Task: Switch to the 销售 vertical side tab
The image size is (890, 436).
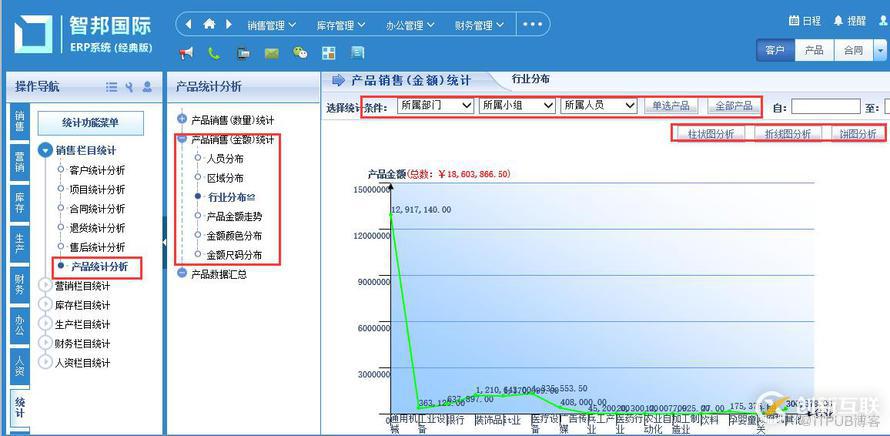Action: point(20,121)
